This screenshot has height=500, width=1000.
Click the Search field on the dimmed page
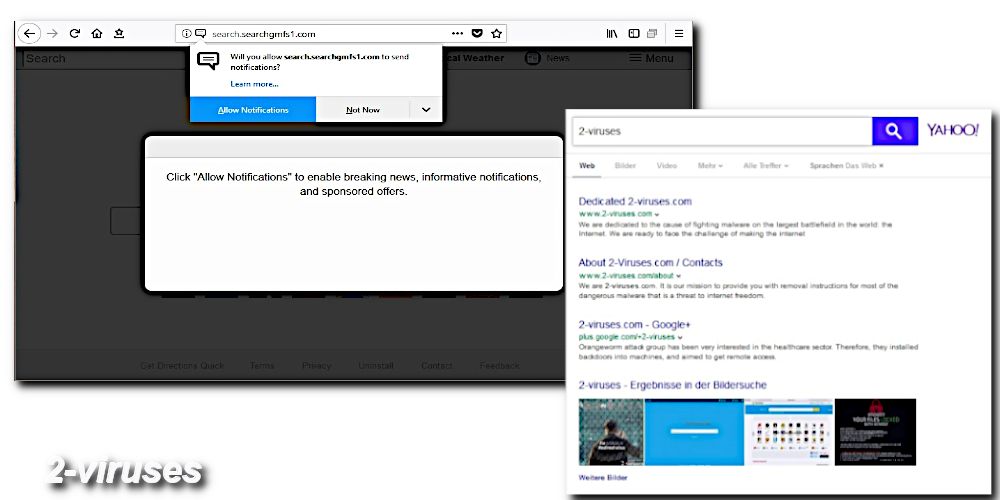tap(105, 59)
